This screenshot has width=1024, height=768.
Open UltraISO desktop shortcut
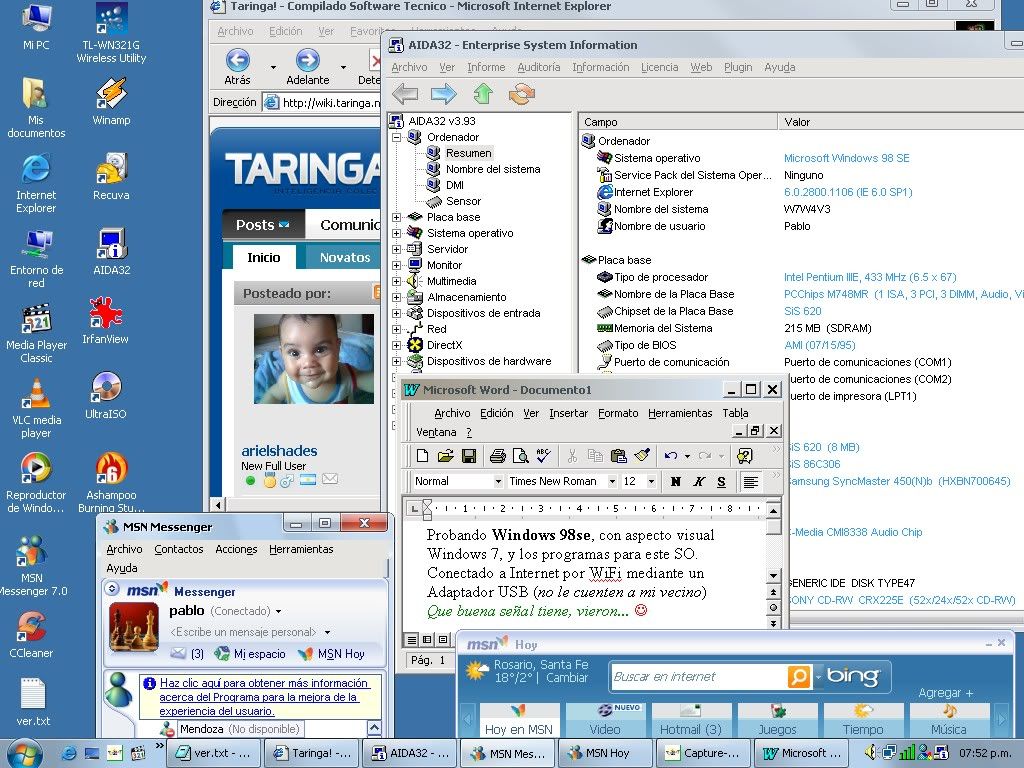click(x=105, y=395)
